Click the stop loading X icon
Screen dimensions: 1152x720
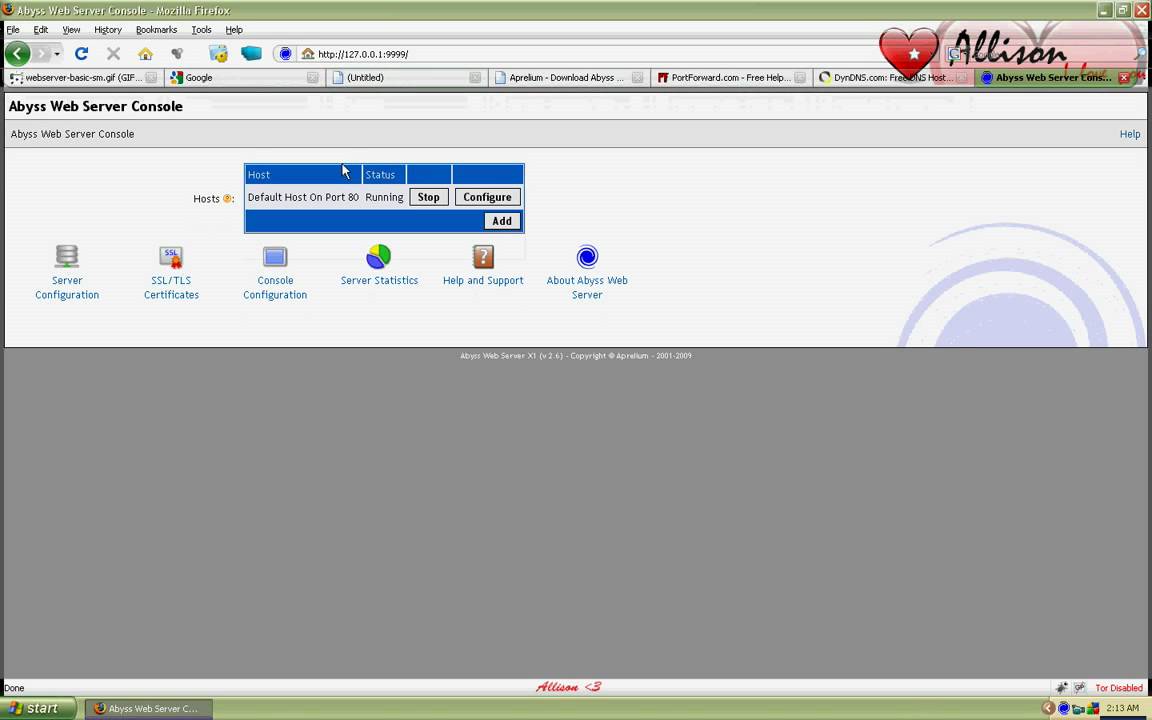[113, 54]
